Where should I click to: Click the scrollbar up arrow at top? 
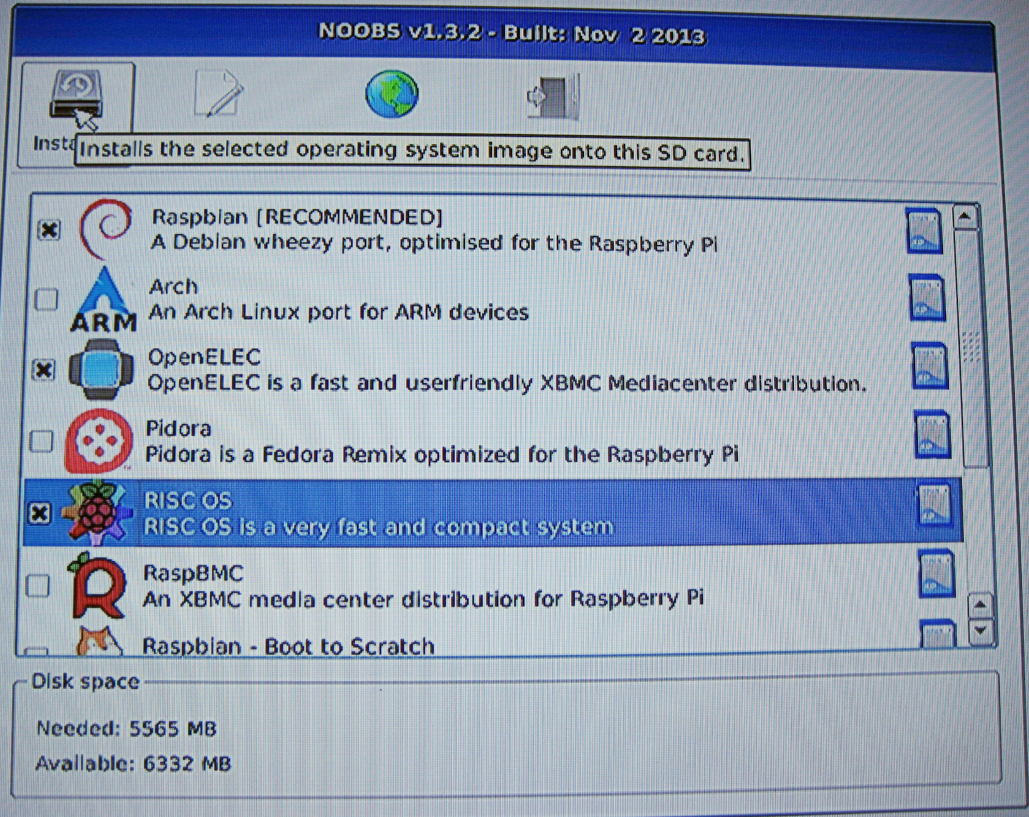(965, 217)
